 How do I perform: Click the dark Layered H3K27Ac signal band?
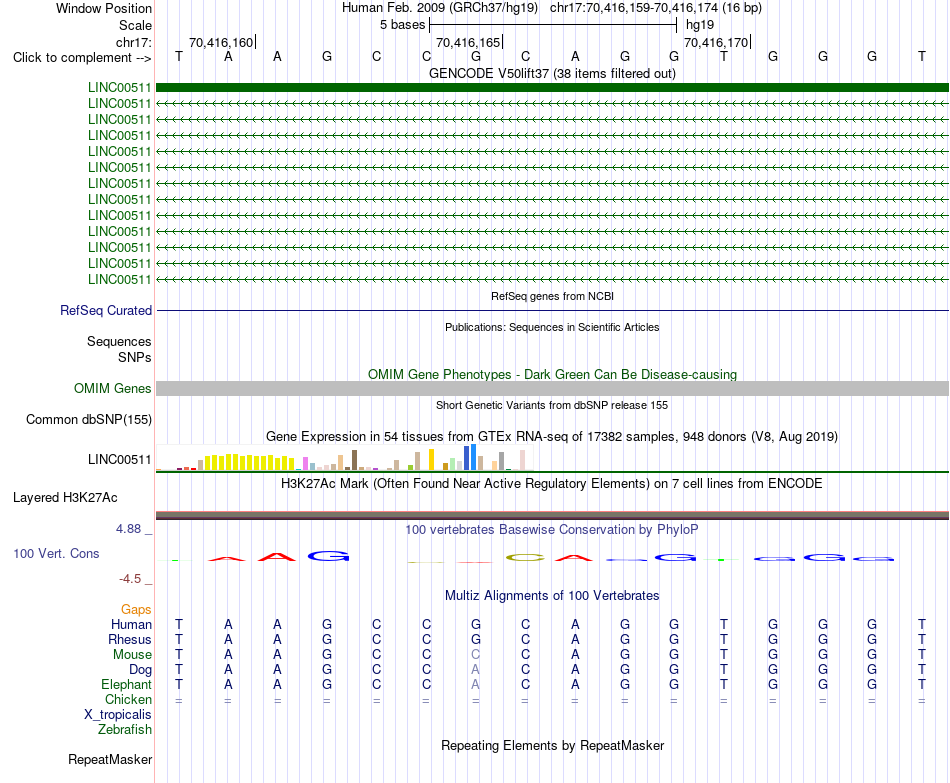[x=552, y=516]
